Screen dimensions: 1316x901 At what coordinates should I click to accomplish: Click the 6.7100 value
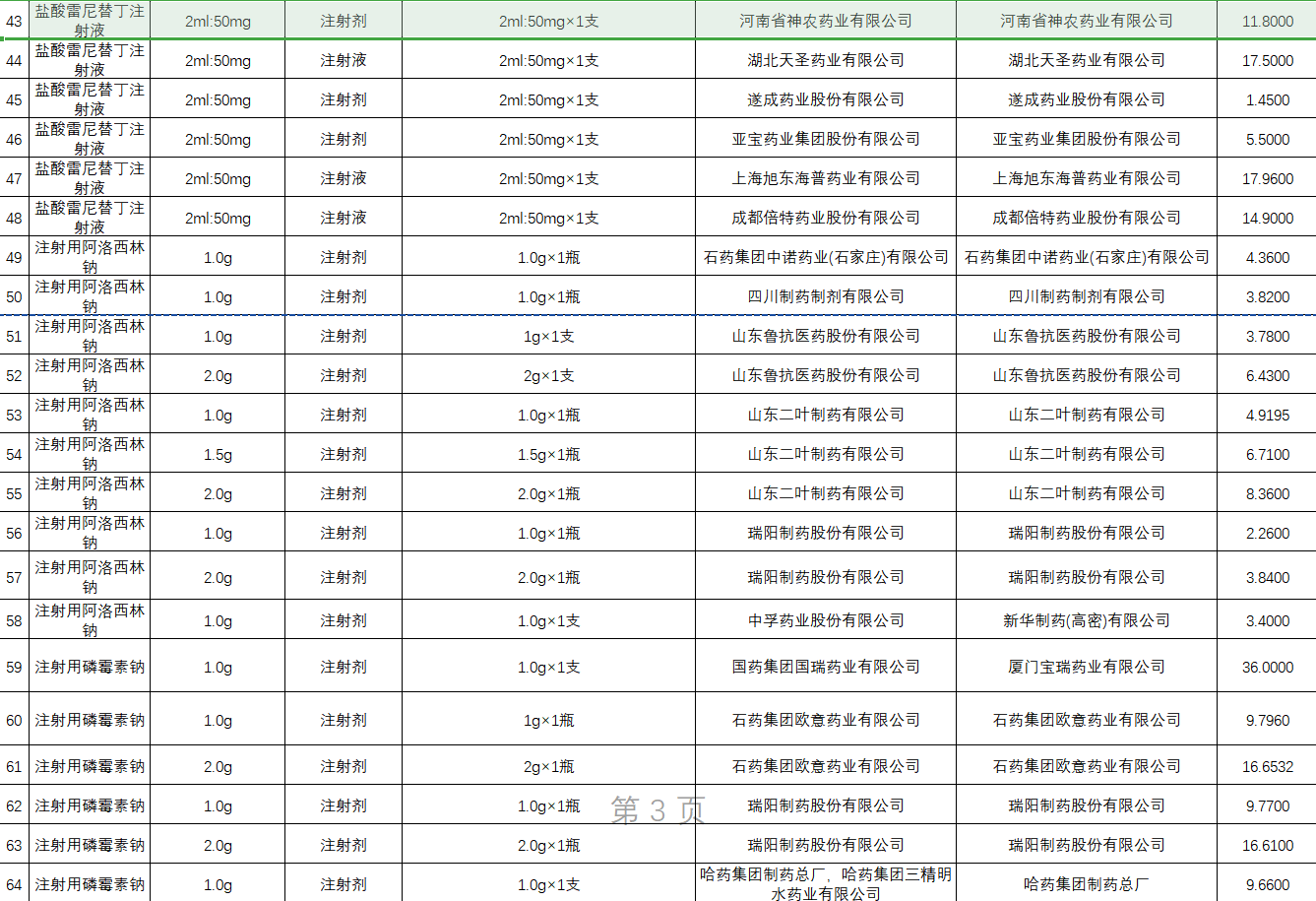pos(1267,454)
